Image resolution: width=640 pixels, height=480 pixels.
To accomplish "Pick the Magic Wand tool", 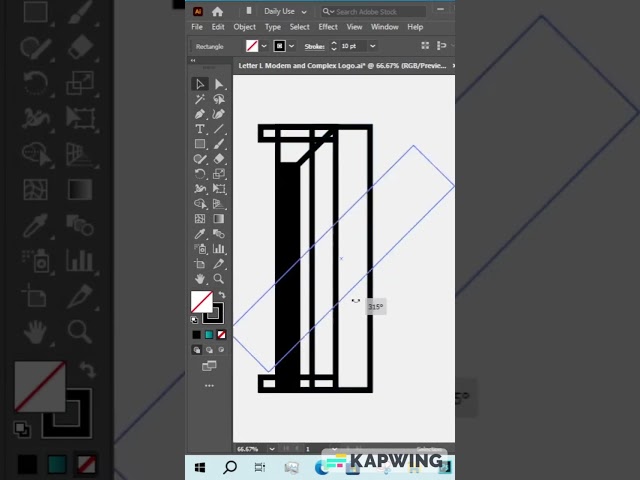I will tap(200, 99).
